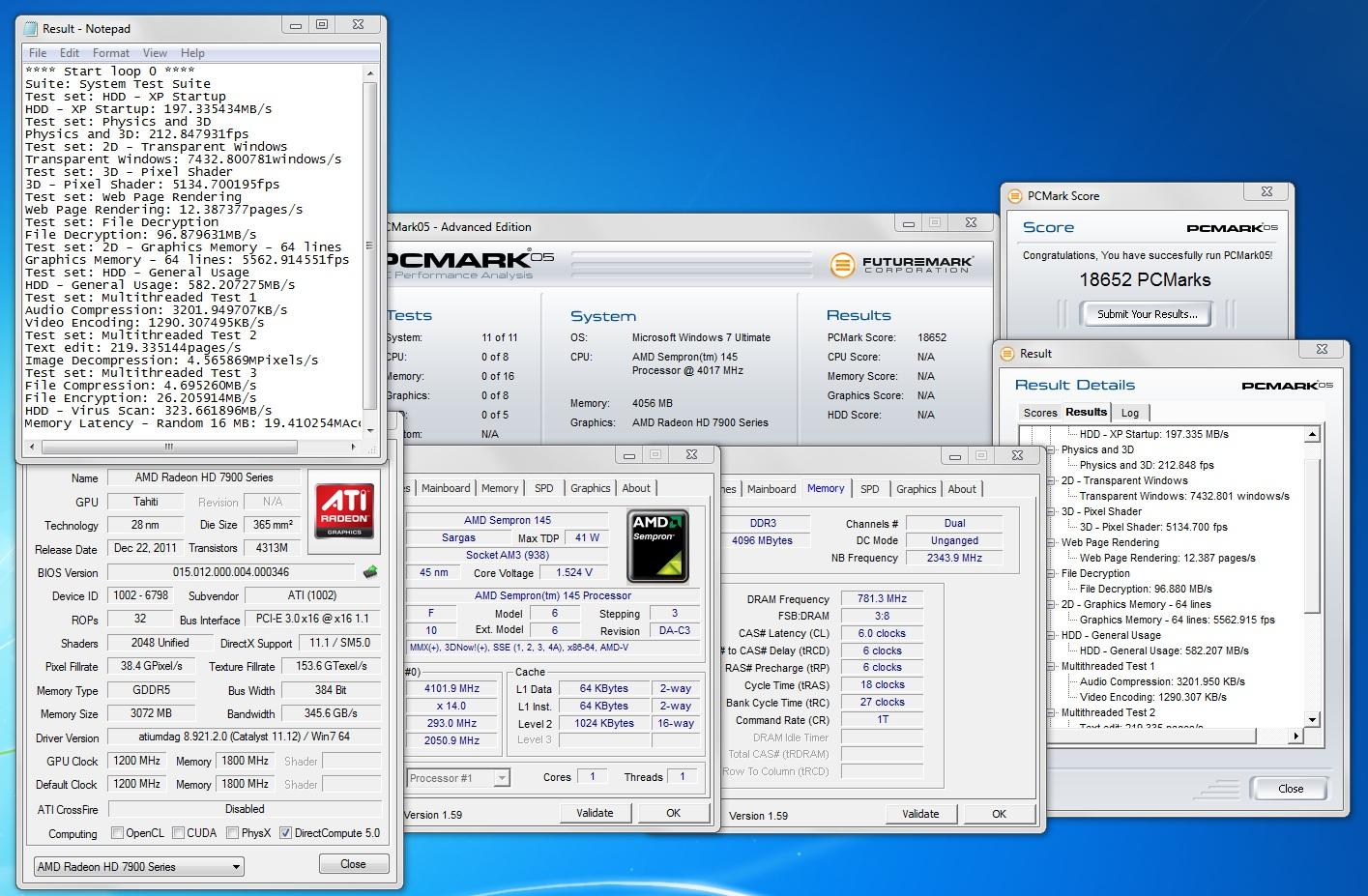Click OK in CPU-Z window with Cores field
The height and width of the screenshot is (896, 1368).
click(x=674, y=813)
